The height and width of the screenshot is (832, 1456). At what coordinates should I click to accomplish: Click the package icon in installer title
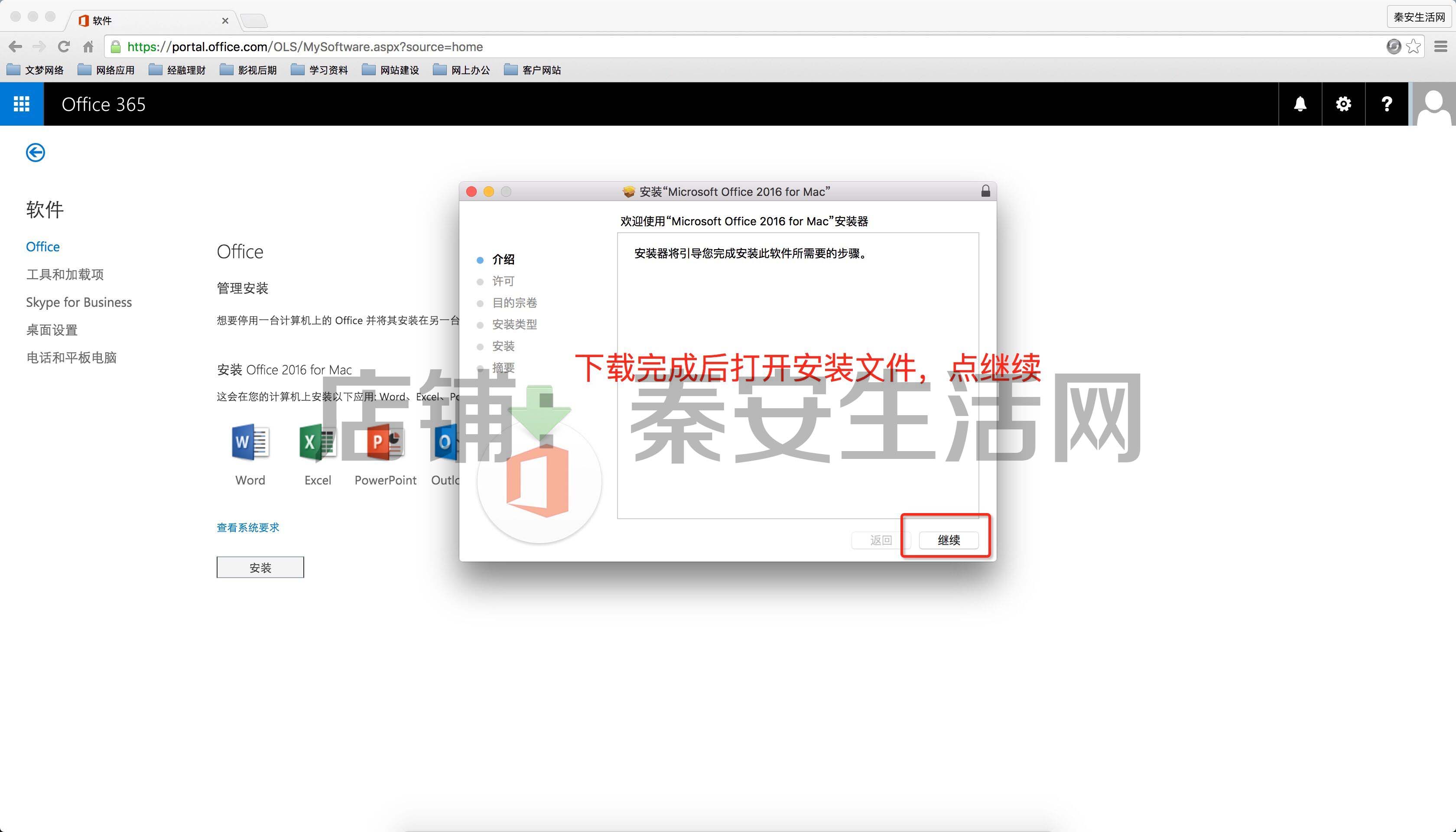point(629,192)
